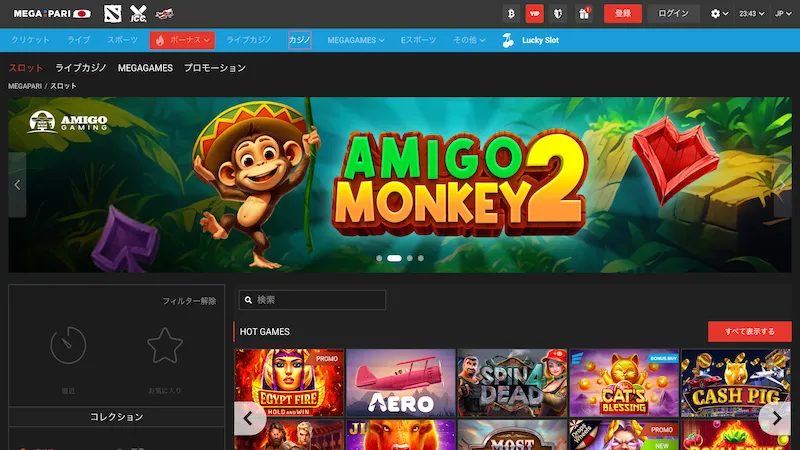This screenshot has height=450, width=800.
Task: Open the クリケット menu item
Action: click(x=31, y=40)
